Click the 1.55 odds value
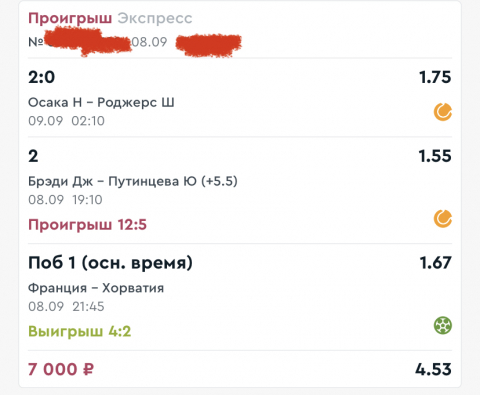Viewport: 480px width, 395px height. coord(435,156)
